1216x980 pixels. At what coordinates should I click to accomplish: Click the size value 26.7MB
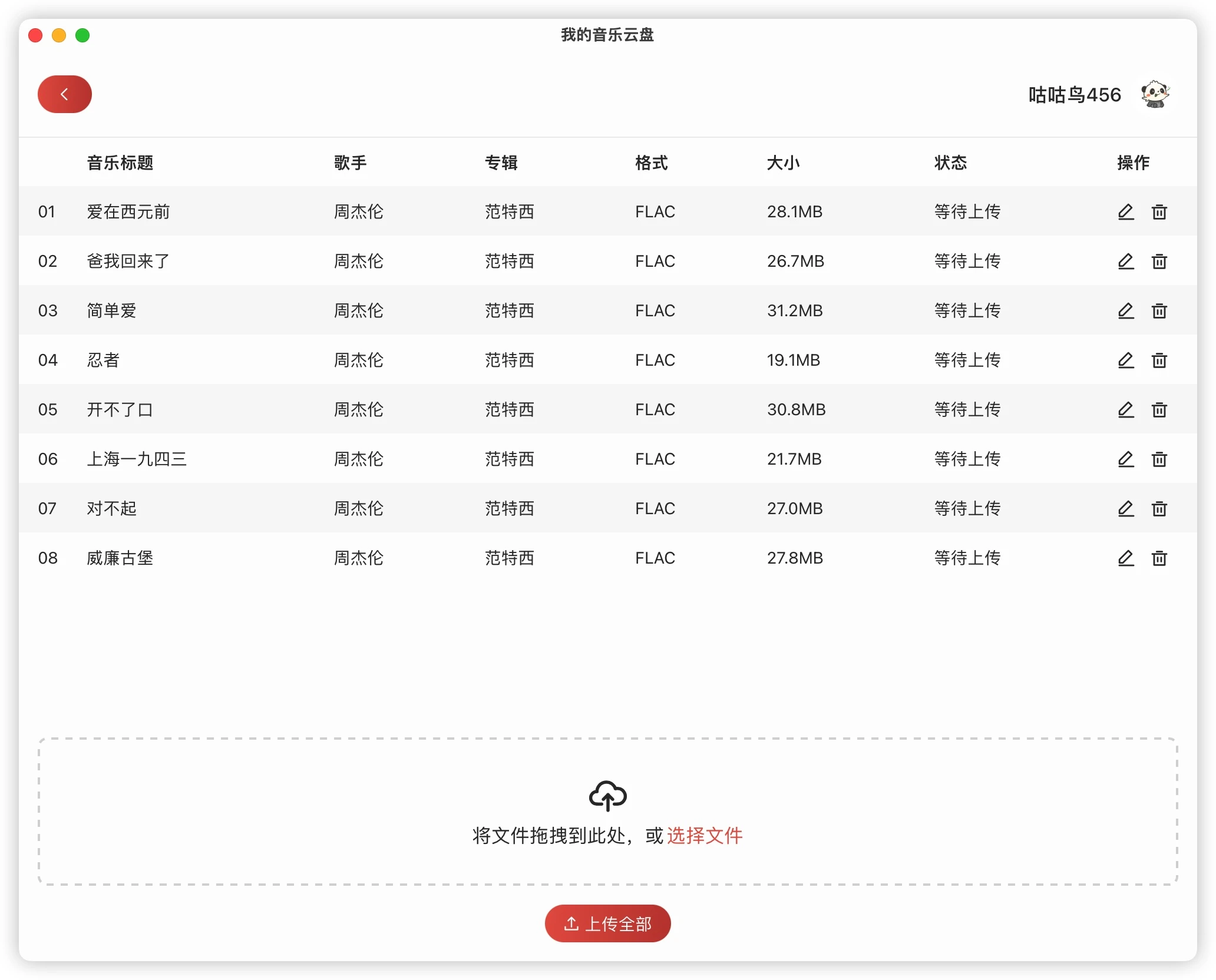tap(795, 261)
